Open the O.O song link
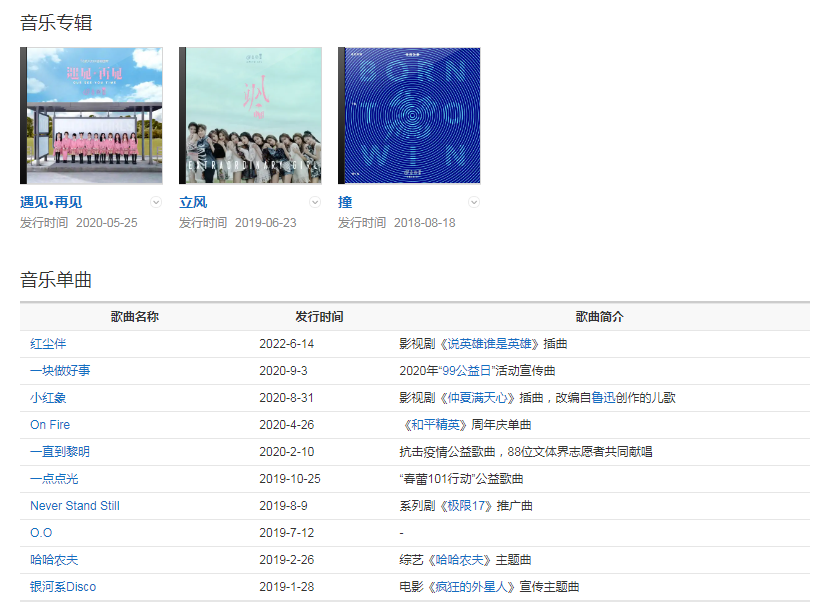 pos(41,533)
